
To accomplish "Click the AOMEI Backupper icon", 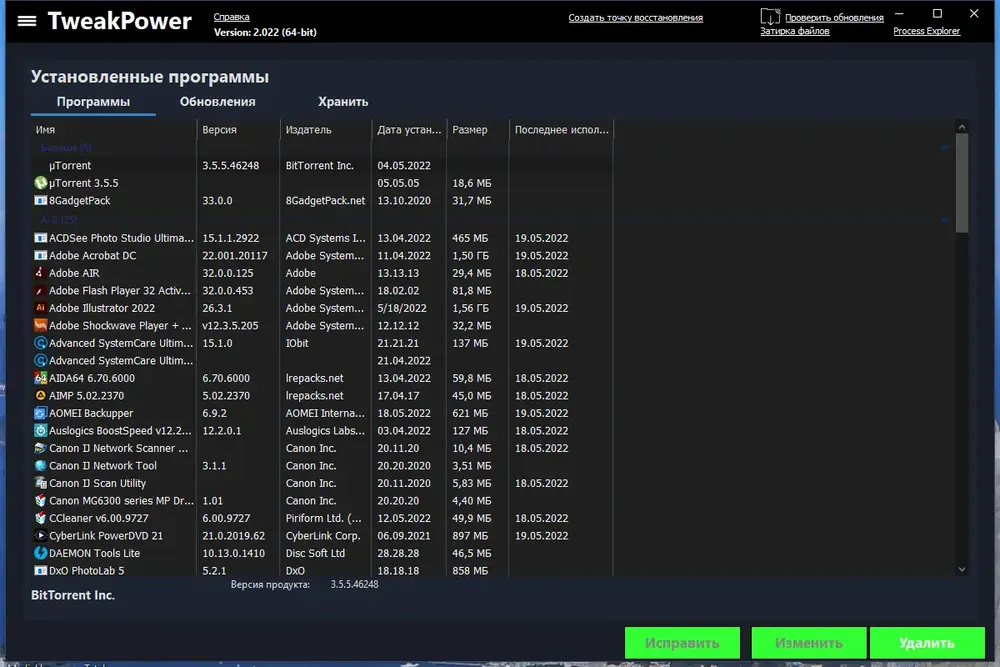I will click(x=40, y=413).
